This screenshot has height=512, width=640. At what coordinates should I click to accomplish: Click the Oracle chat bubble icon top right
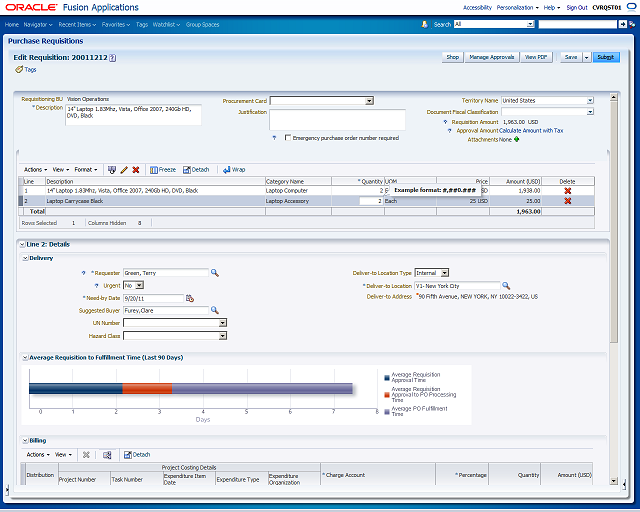pos(631,7)
